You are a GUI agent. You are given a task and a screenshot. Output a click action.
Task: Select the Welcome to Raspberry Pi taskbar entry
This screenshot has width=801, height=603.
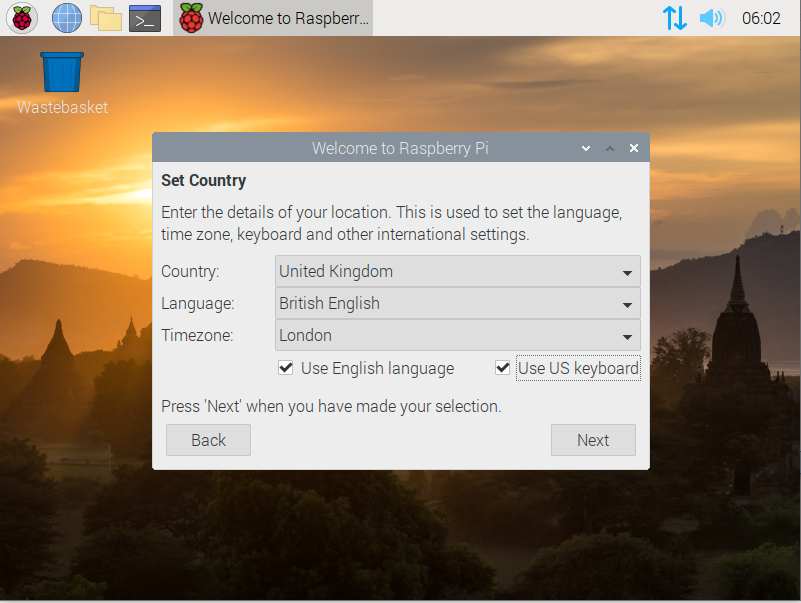tap(273, 18)
